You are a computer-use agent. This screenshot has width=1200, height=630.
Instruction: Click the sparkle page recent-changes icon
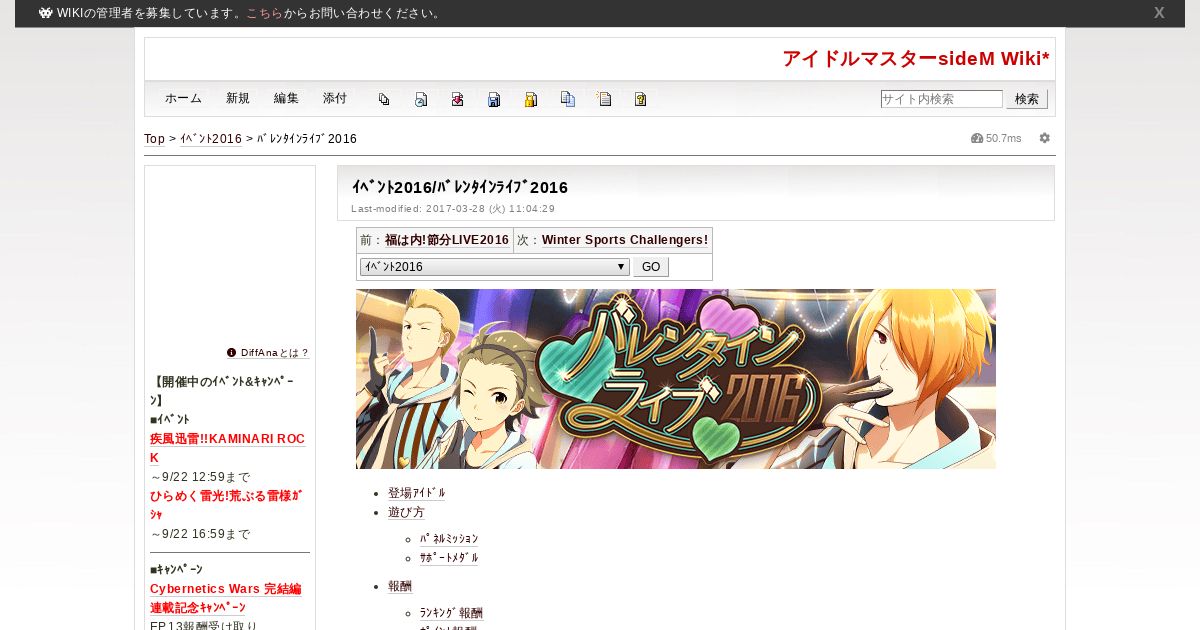coord(604,99)
